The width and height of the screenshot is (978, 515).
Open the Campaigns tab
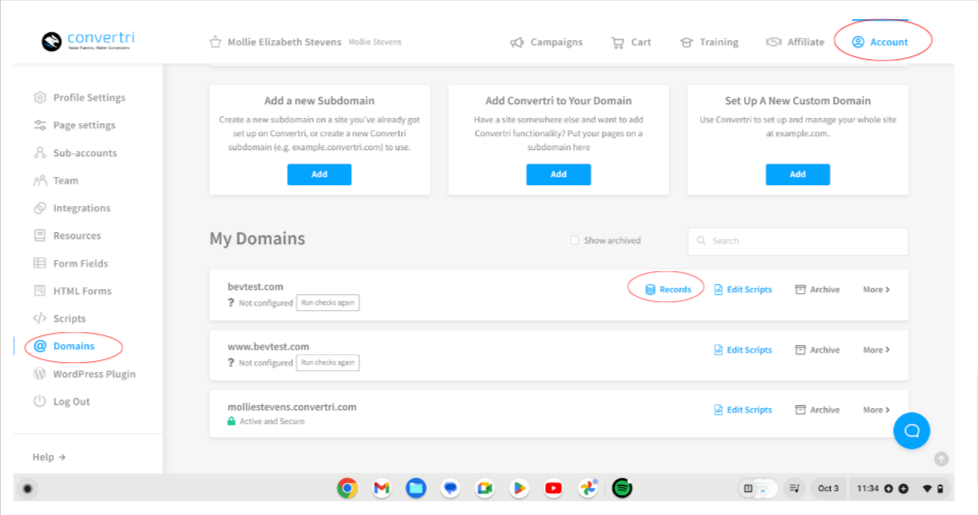pyautogui.click(x=546, y=42)
